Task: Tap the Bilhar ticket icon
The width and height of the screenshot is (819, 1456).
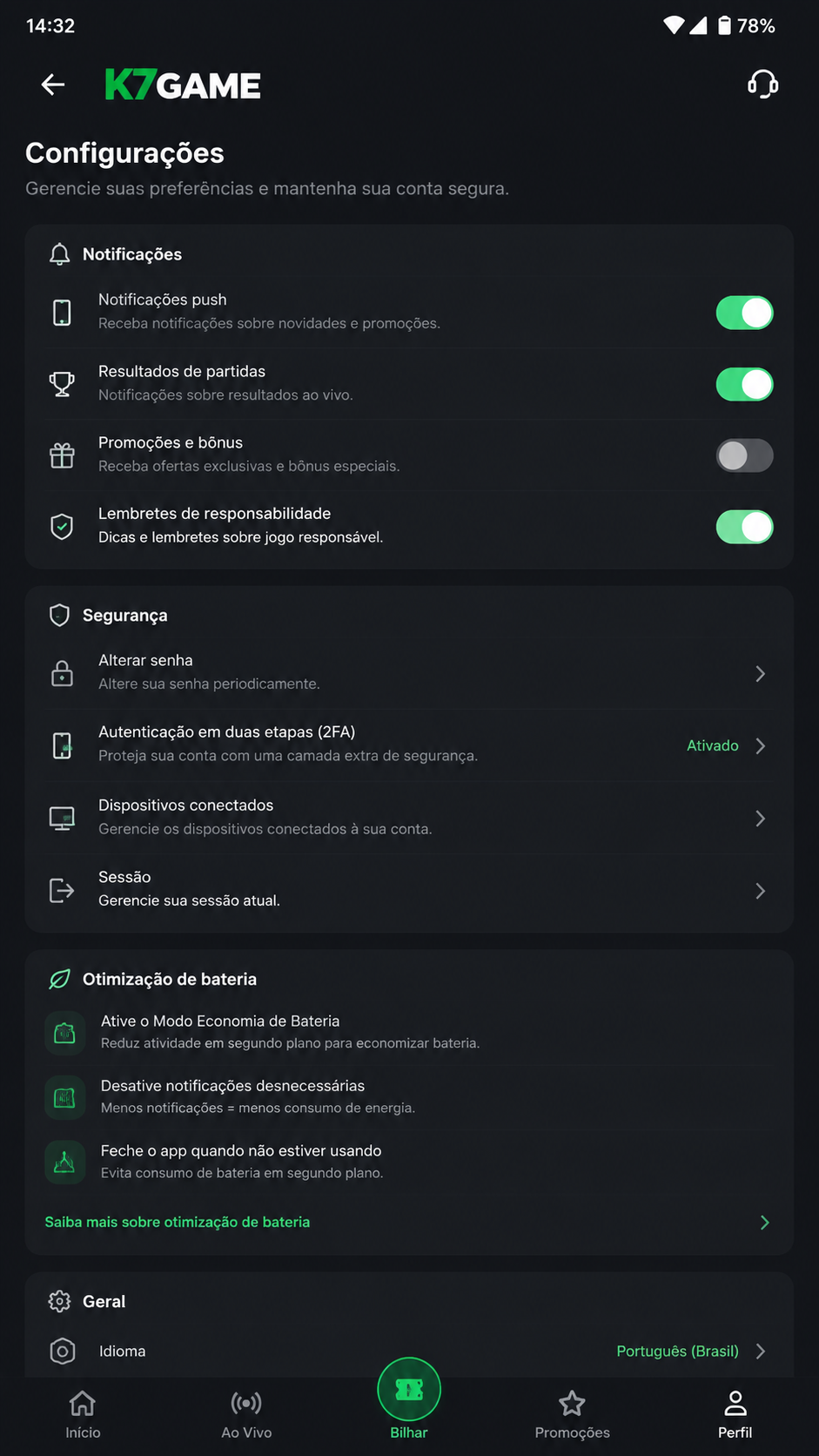Action: [409, 1389]
